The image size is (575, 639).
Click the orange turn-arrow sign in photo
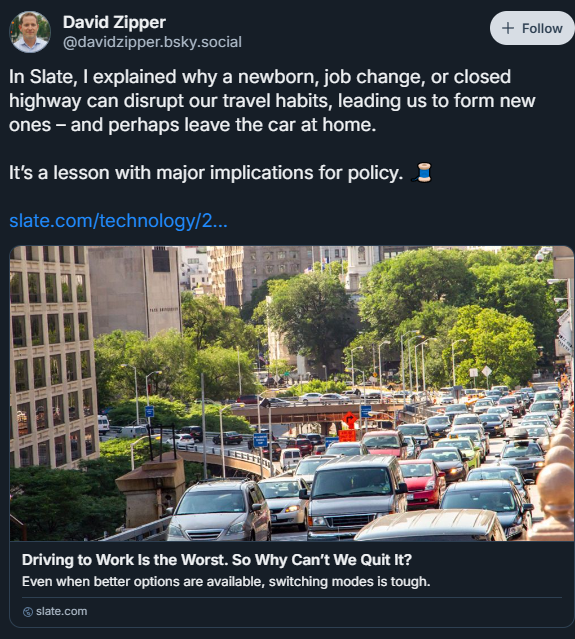click(350, 419)
